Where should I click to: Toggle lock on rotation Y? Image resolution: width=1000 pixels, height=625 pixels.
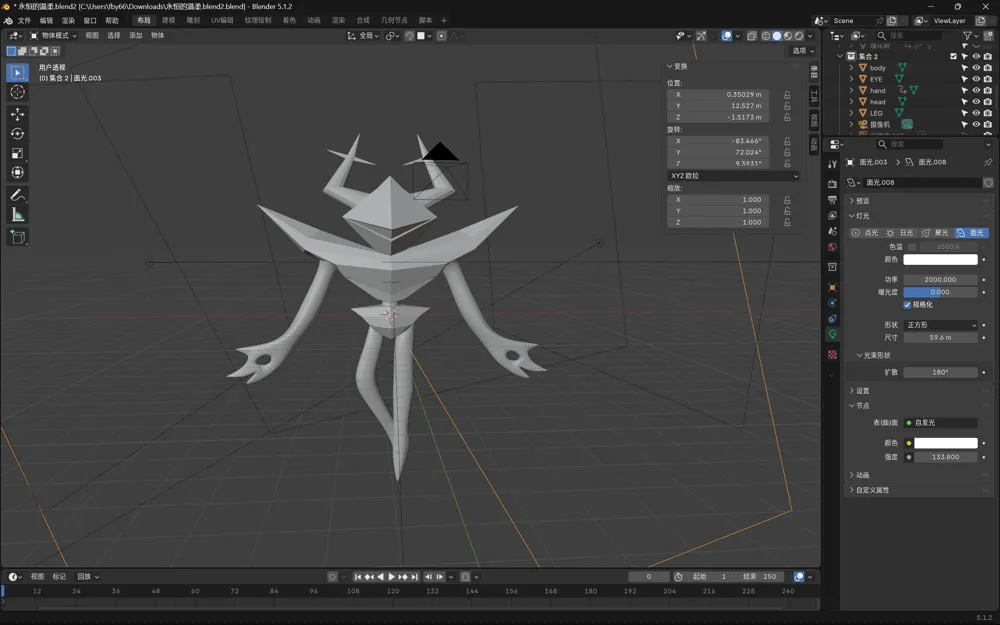pyautogui.click(x=787, y=152)
